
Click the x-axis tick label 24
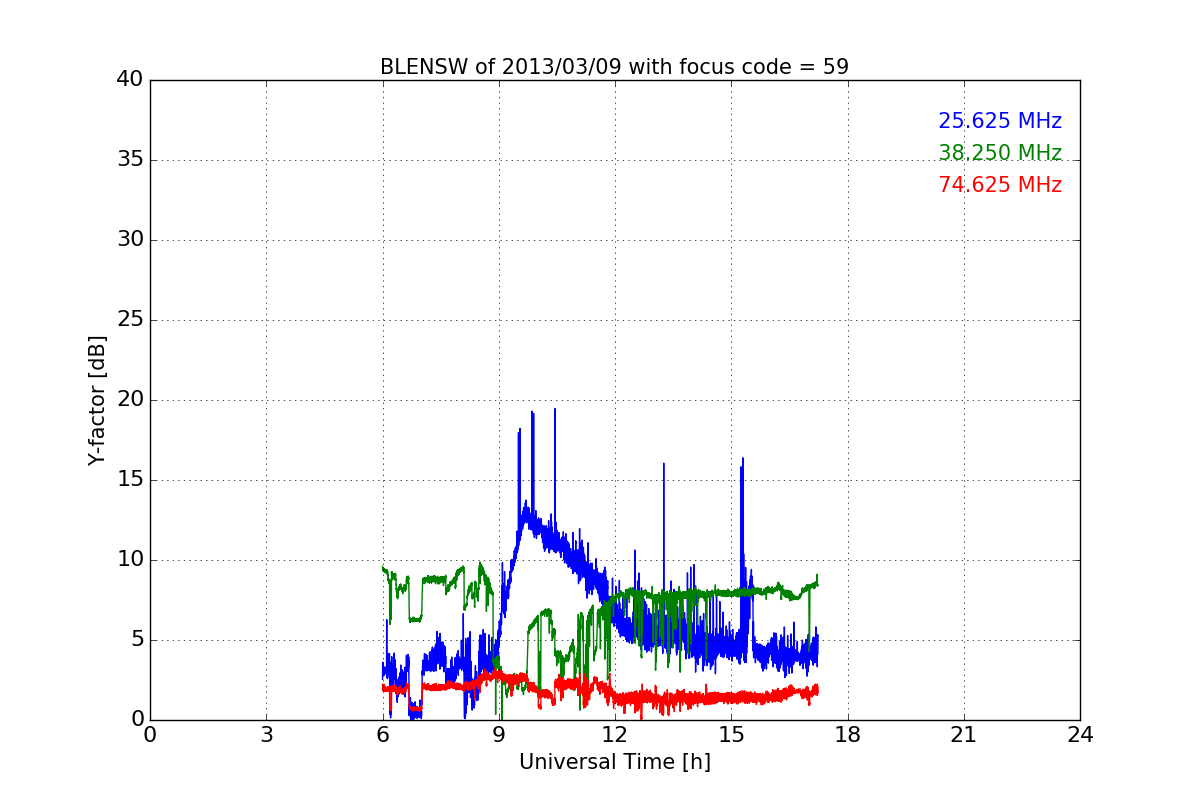pyautogui.click(x=1080, y=735)
